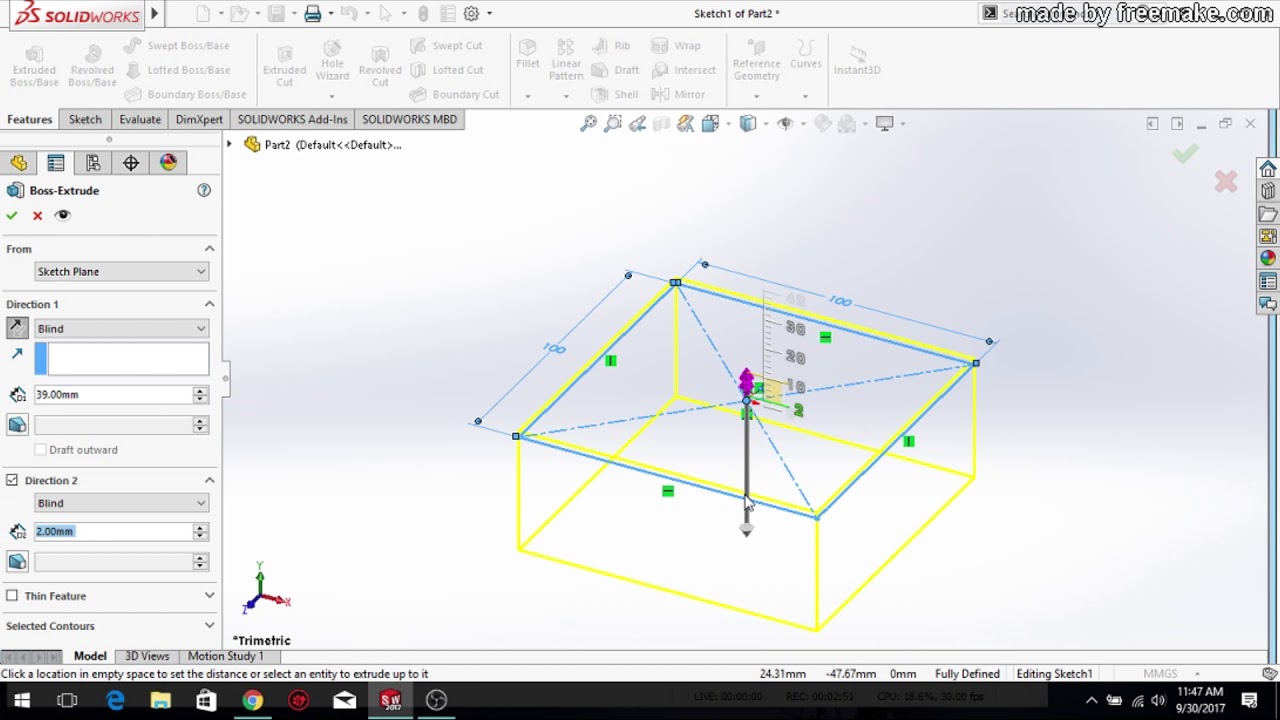Uncheck the Direction 2 checkbox
This screenshot has width=1280, height=720.
(12, 480)
